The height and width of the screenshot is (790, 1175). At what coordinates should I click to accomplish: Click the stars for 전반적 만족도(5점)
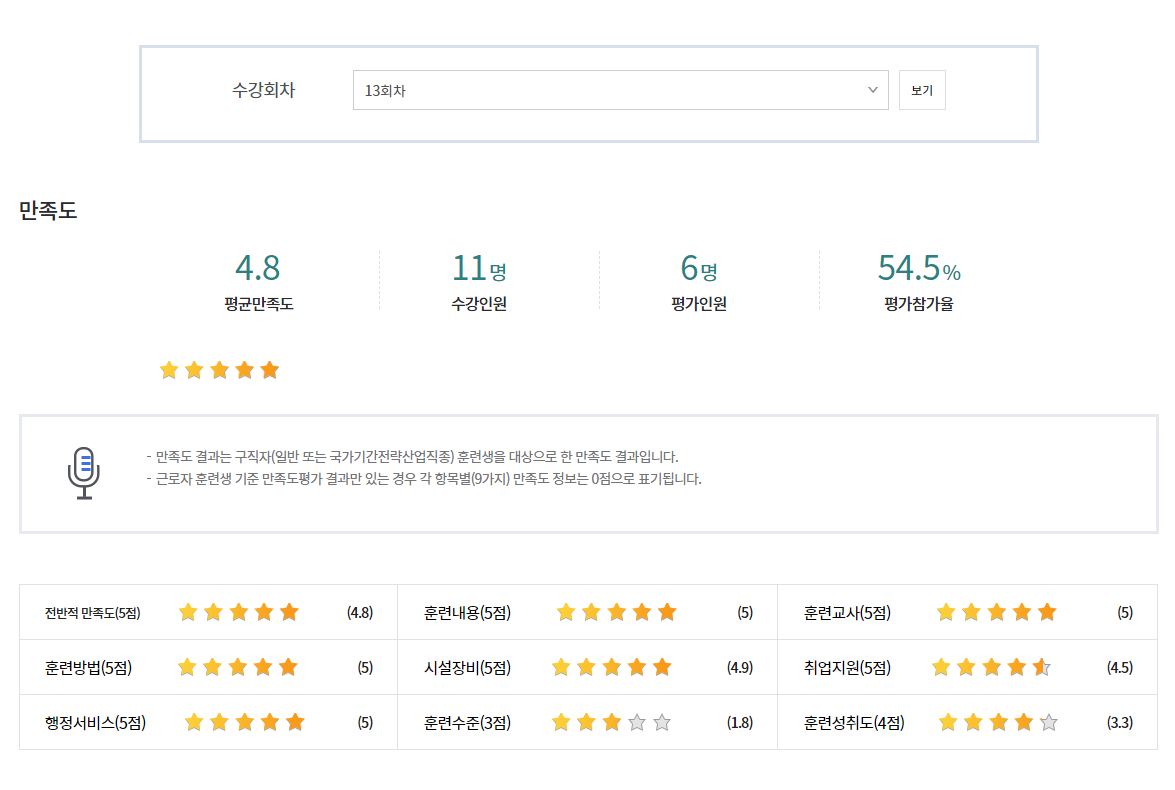pos(238,613)
